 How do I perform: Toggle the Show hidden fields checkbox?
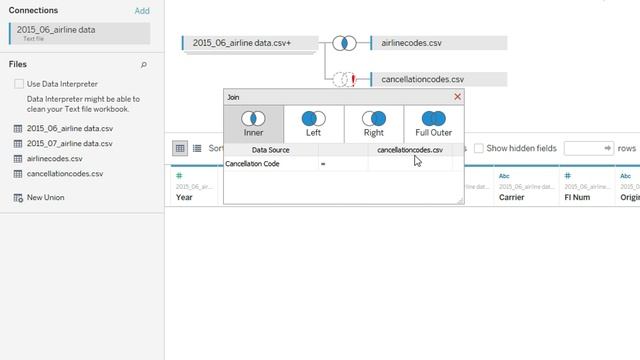(479, 149)
